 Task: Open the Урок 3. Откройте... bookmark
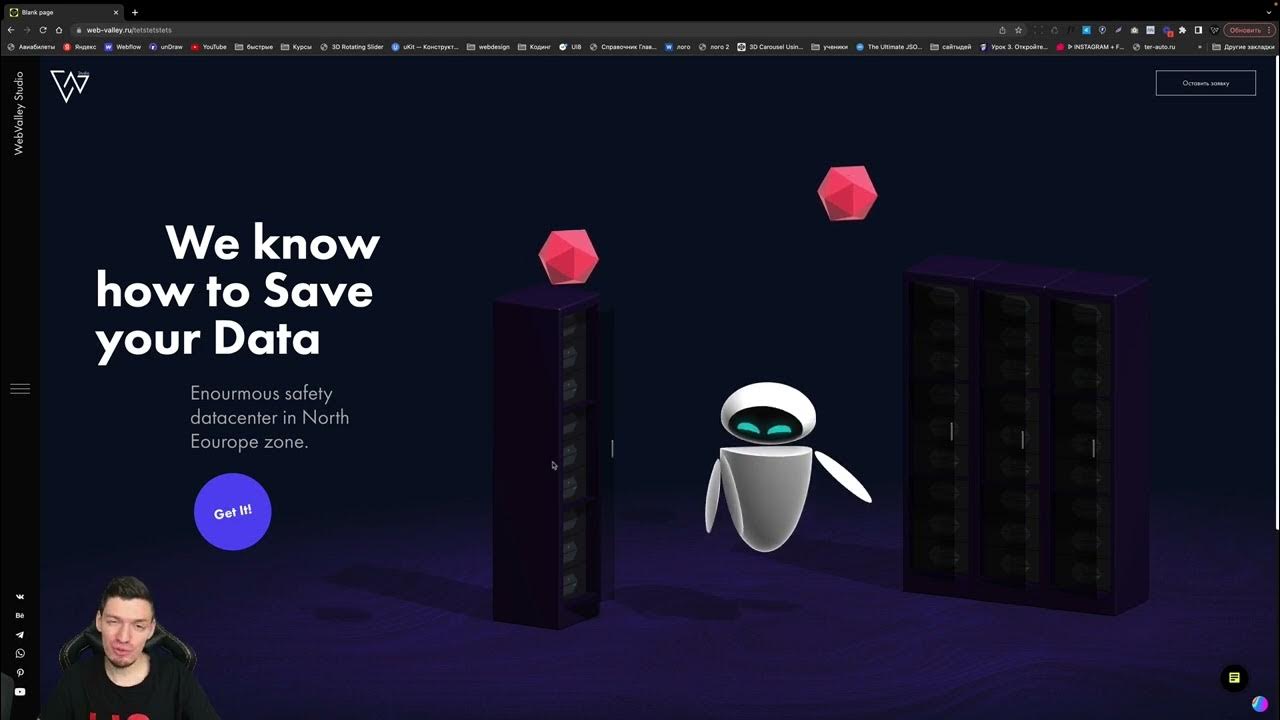tap(1014, 47)
